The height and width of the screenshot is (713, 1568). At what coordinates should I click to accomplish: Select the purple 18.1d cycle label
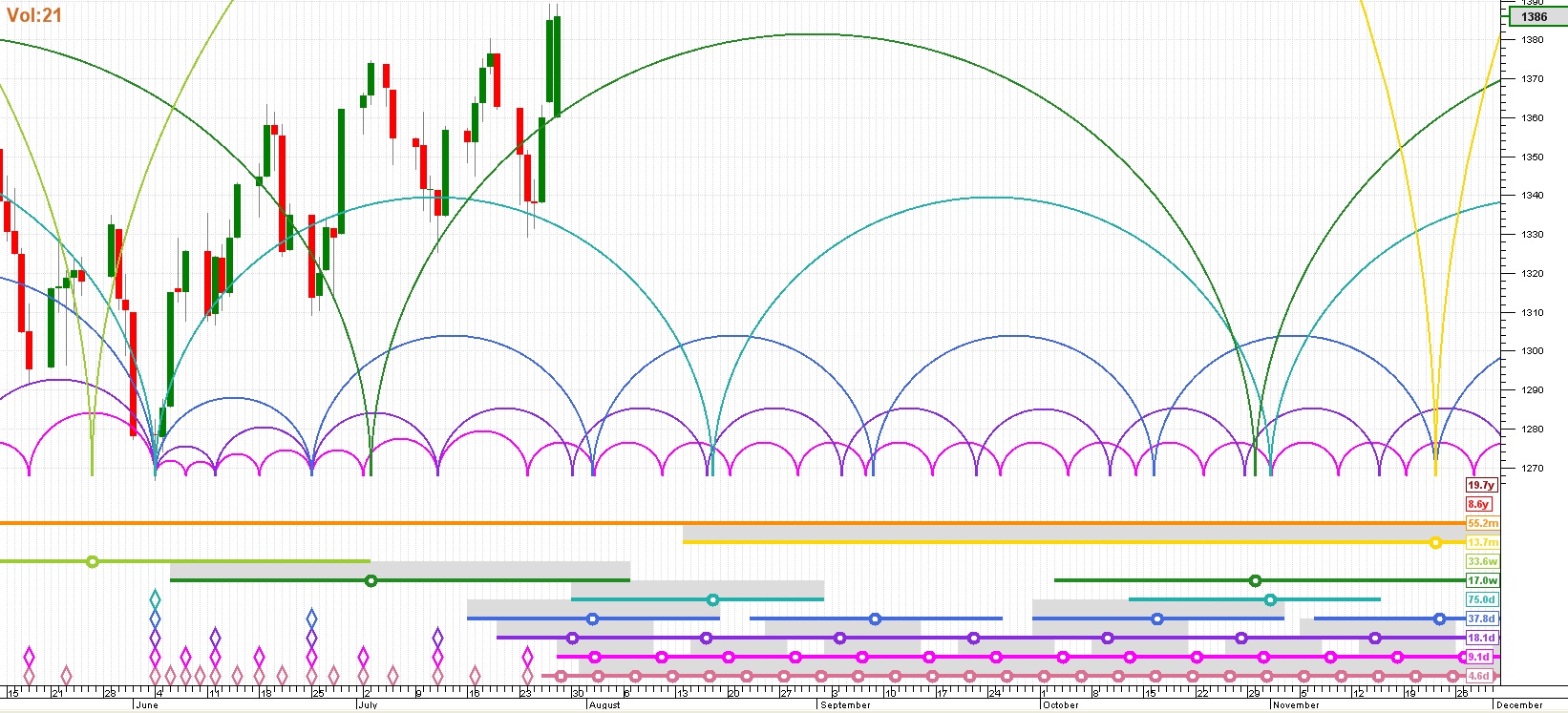pos(1482,639)
